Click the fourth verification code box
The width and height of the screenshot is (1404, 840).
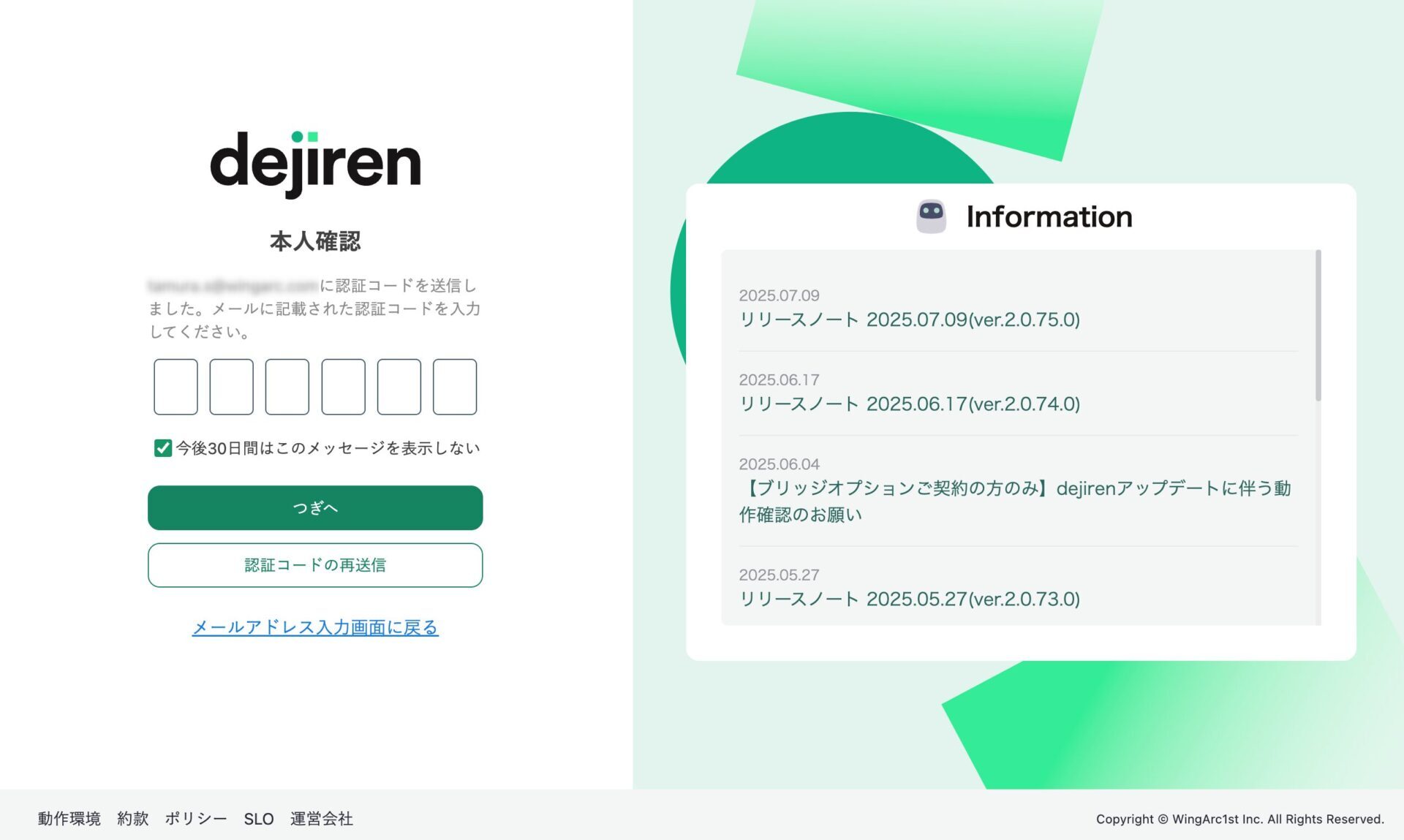[x=343, y=387]
